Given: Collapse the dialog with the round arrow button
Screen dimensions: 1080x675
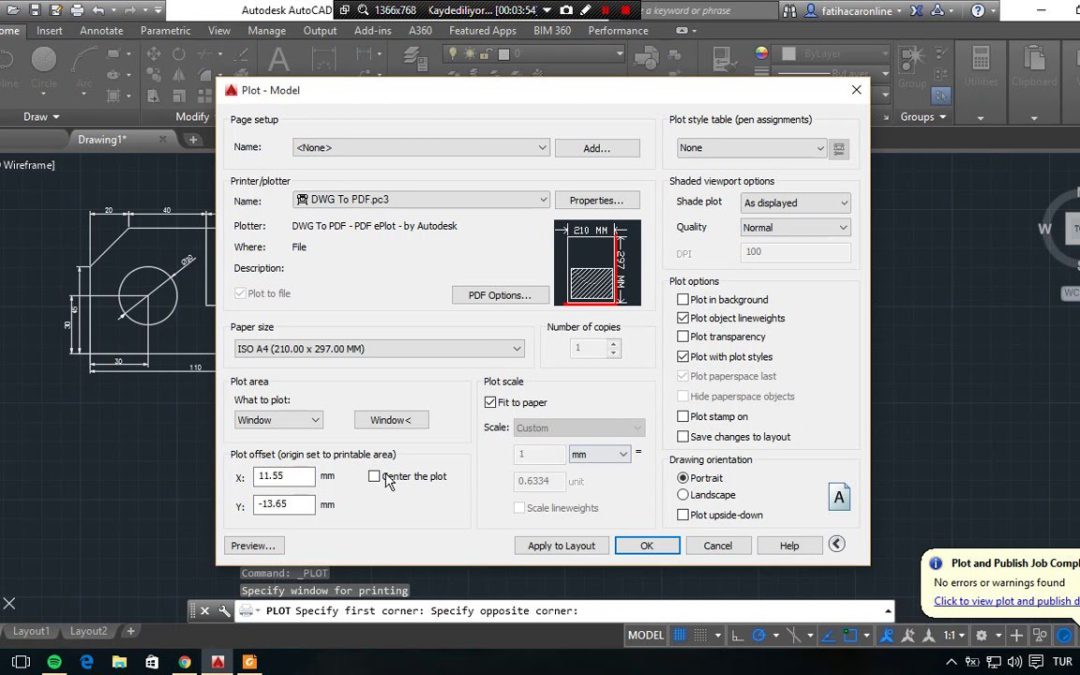Looking at the screenshot, I should click(836, 544).
